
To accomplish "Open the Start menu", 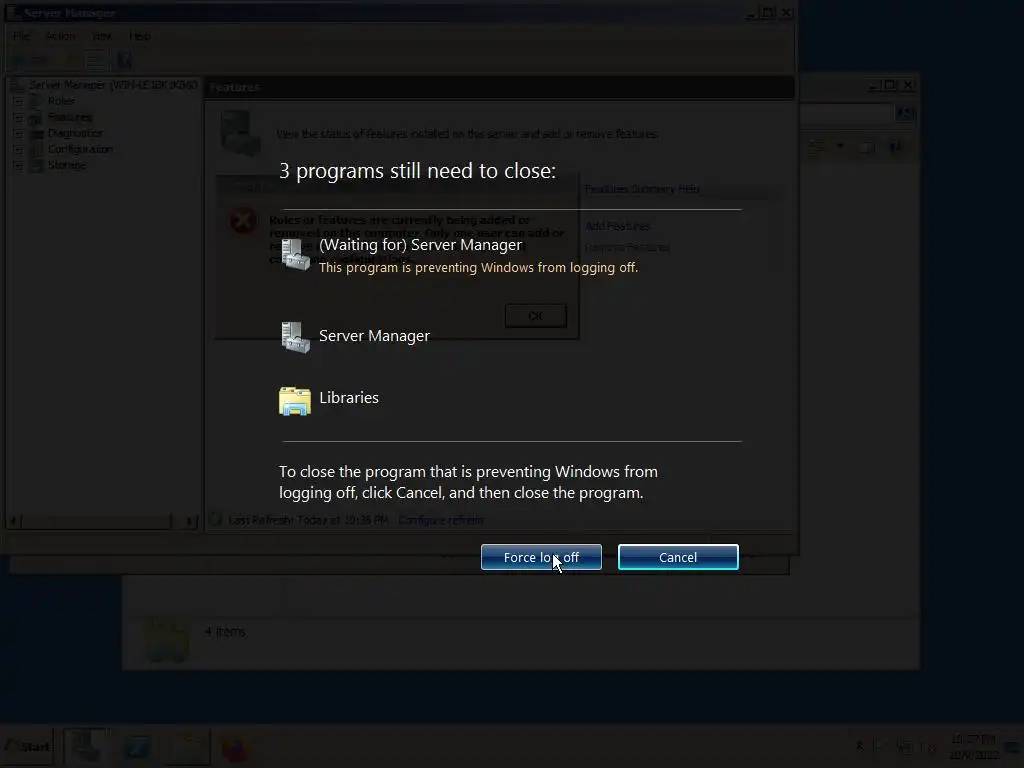I will 28,746.
